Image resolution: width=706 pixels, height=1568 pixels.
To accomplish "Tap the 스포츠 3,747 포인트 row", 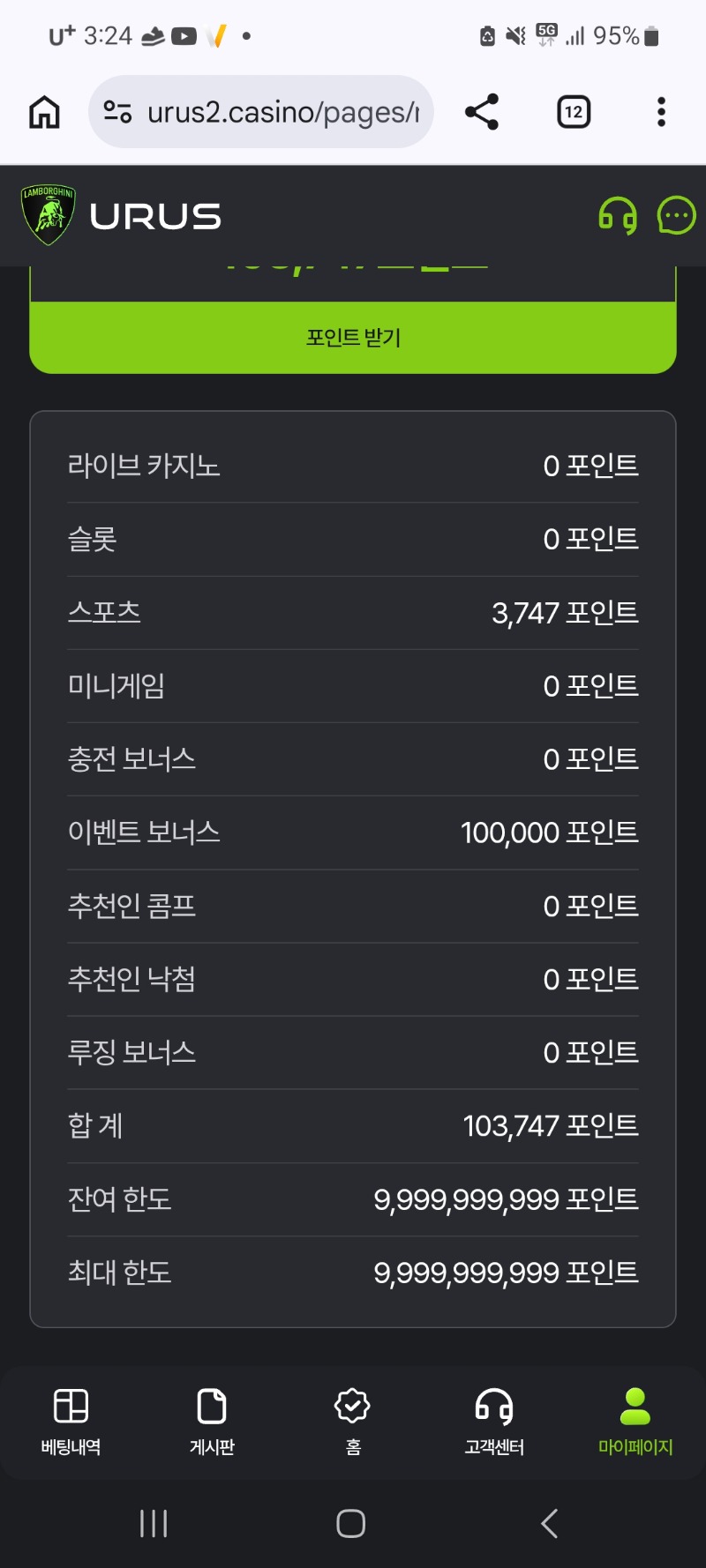I will coord(353,613).
